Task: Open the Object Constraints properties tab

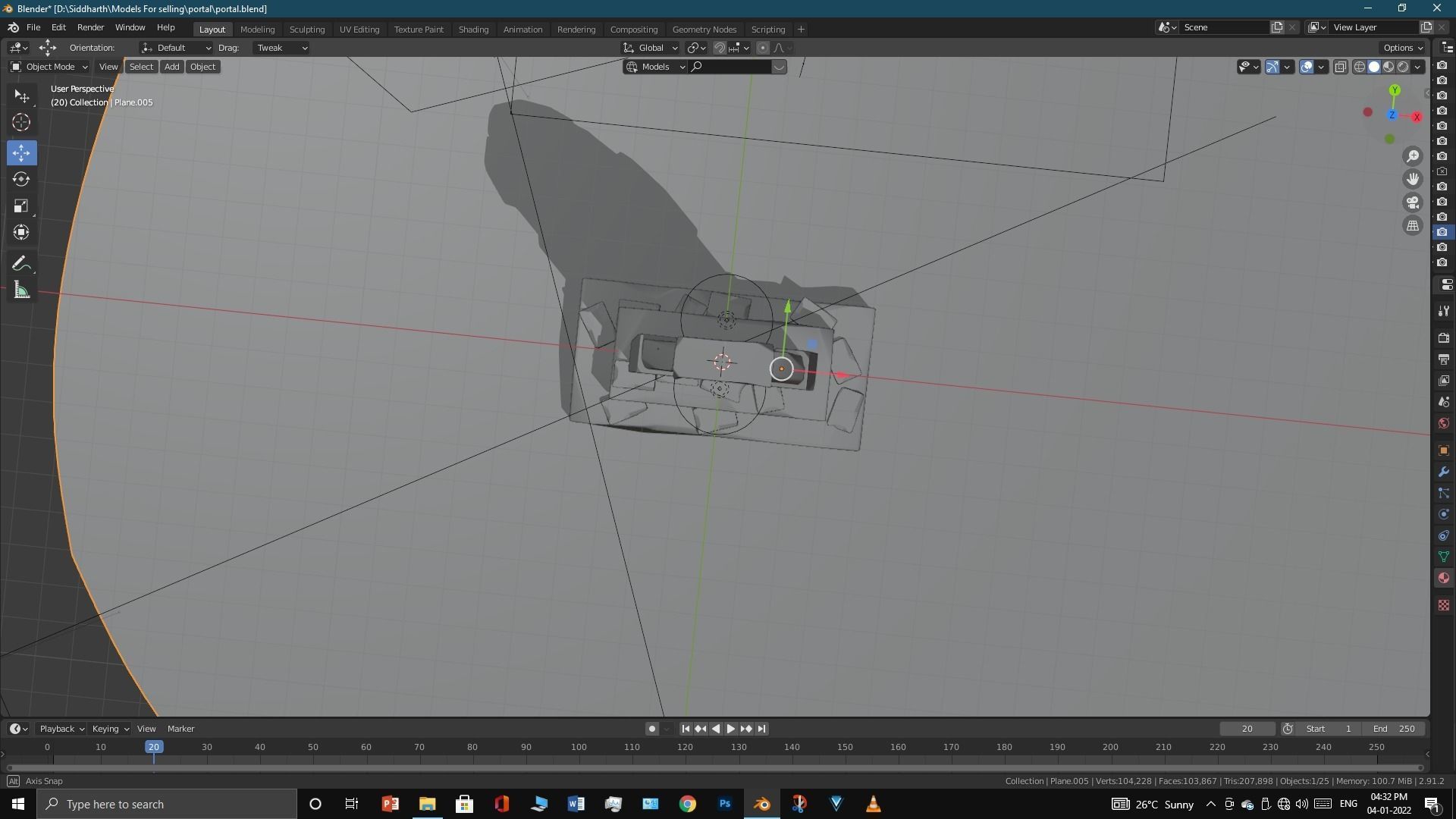Action: point(1444,535)
